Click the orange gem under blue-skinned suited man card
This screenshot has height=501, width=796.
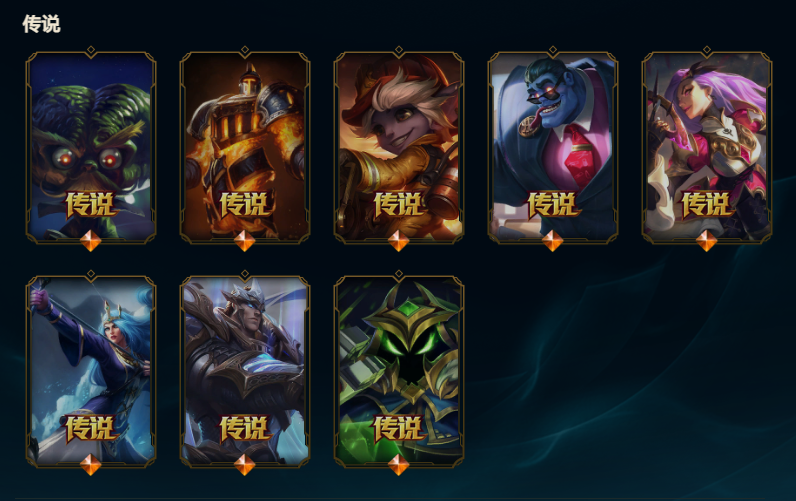553,241
